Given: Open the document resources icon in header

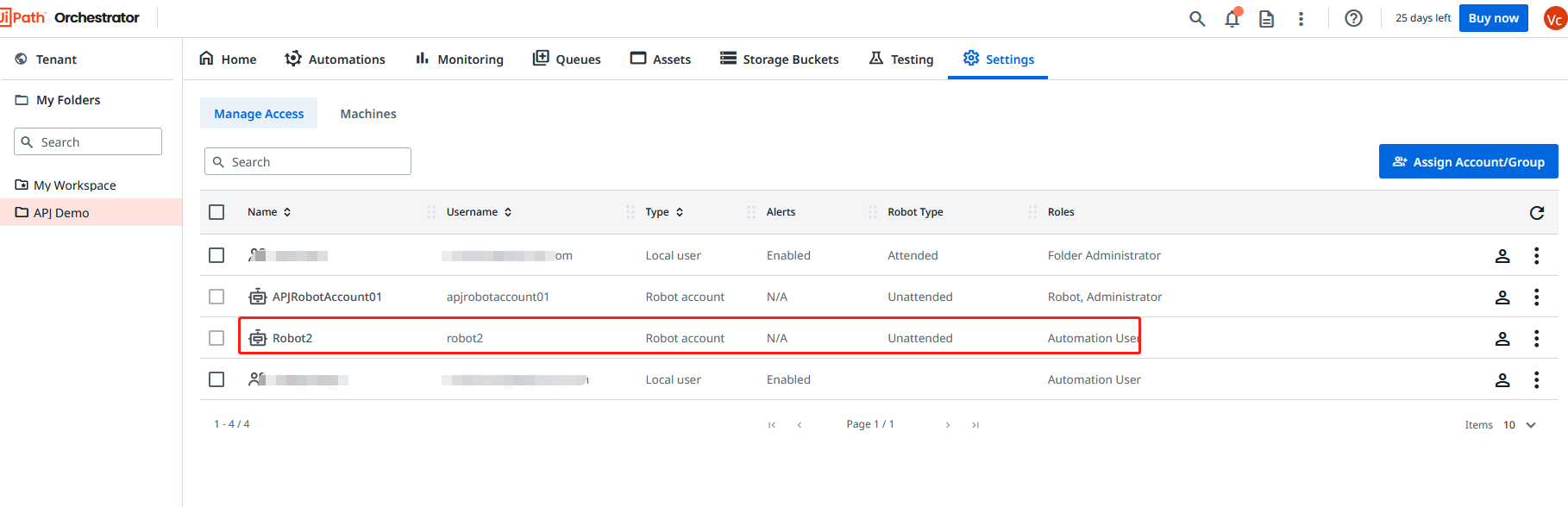Looking at the screenshot, I should pyautogui.click(x=1266, y=18).
